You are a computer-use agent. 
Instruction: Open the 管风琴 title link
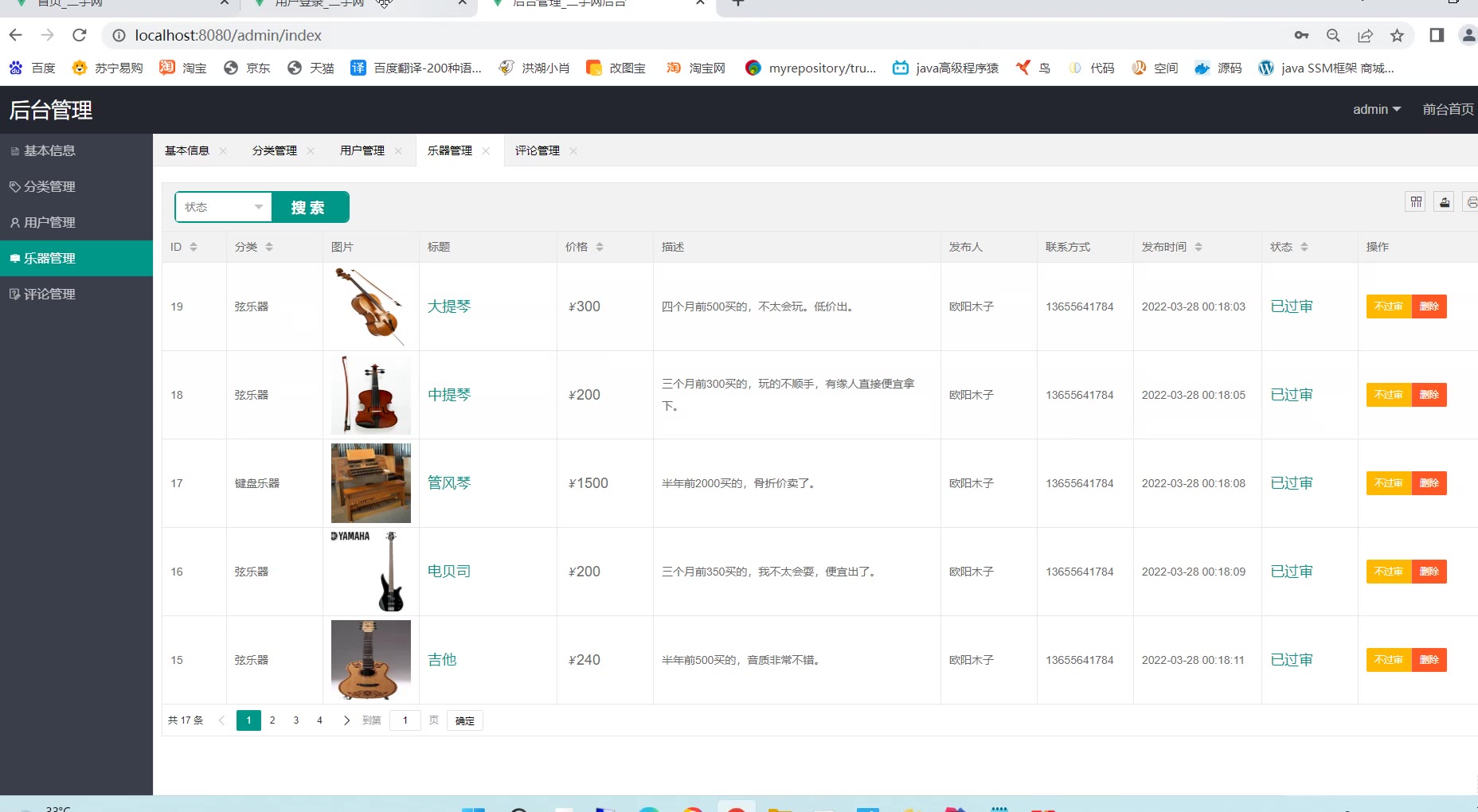[x=449, y=483]
